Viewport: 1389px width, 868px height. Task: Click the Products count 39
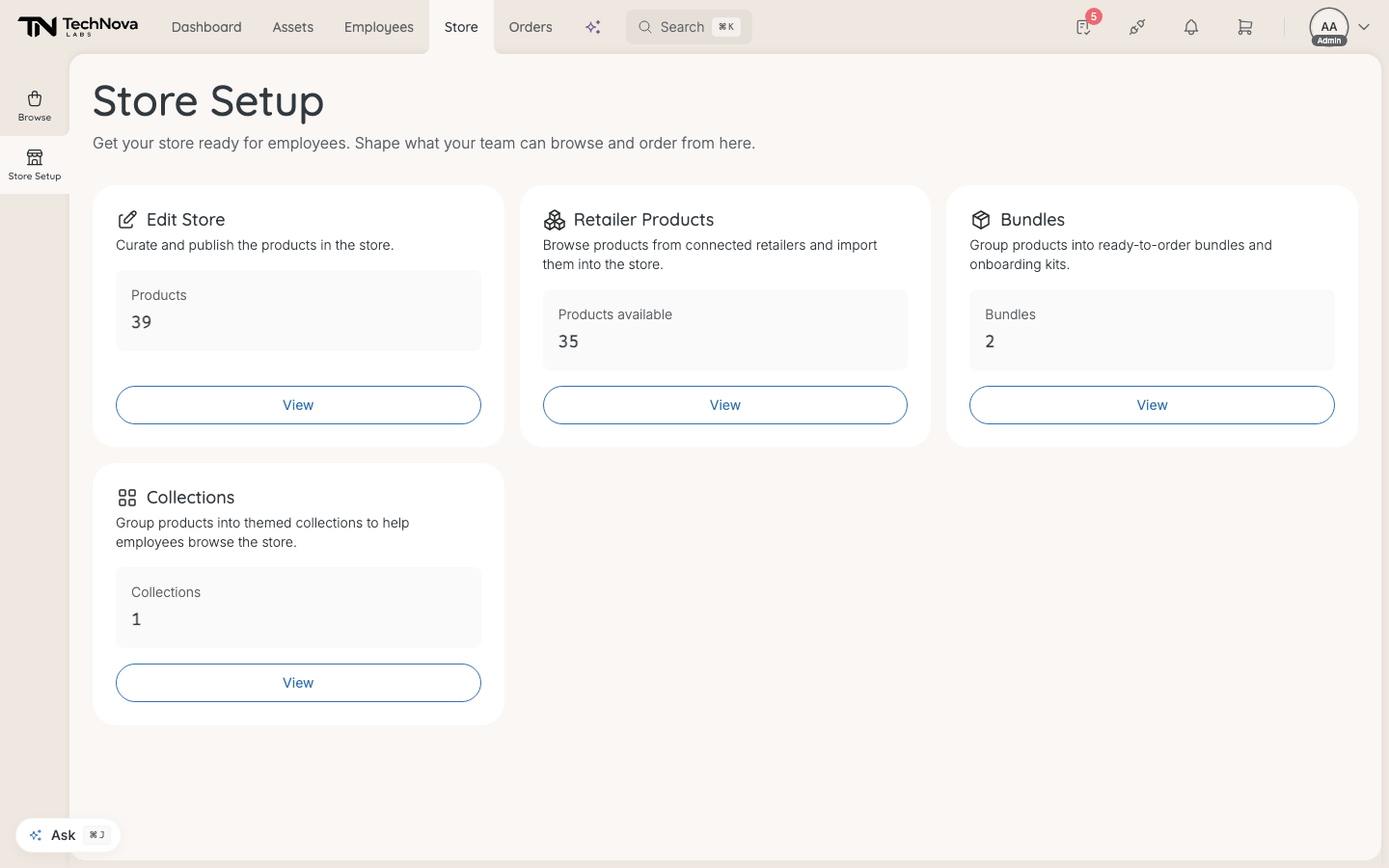pos(142,322)
